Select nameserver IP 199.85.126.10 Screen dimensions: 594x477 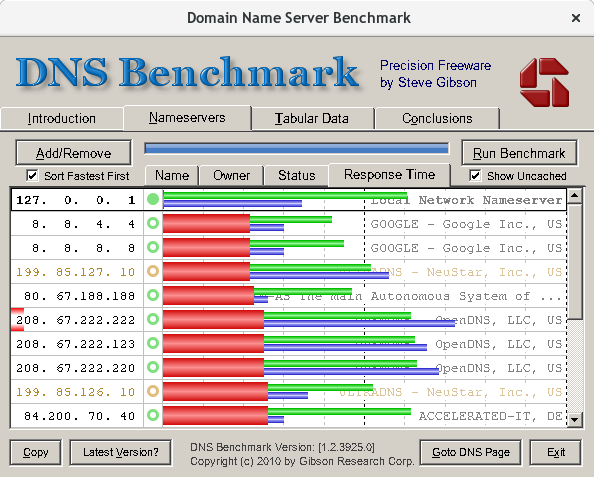(76, 392)
